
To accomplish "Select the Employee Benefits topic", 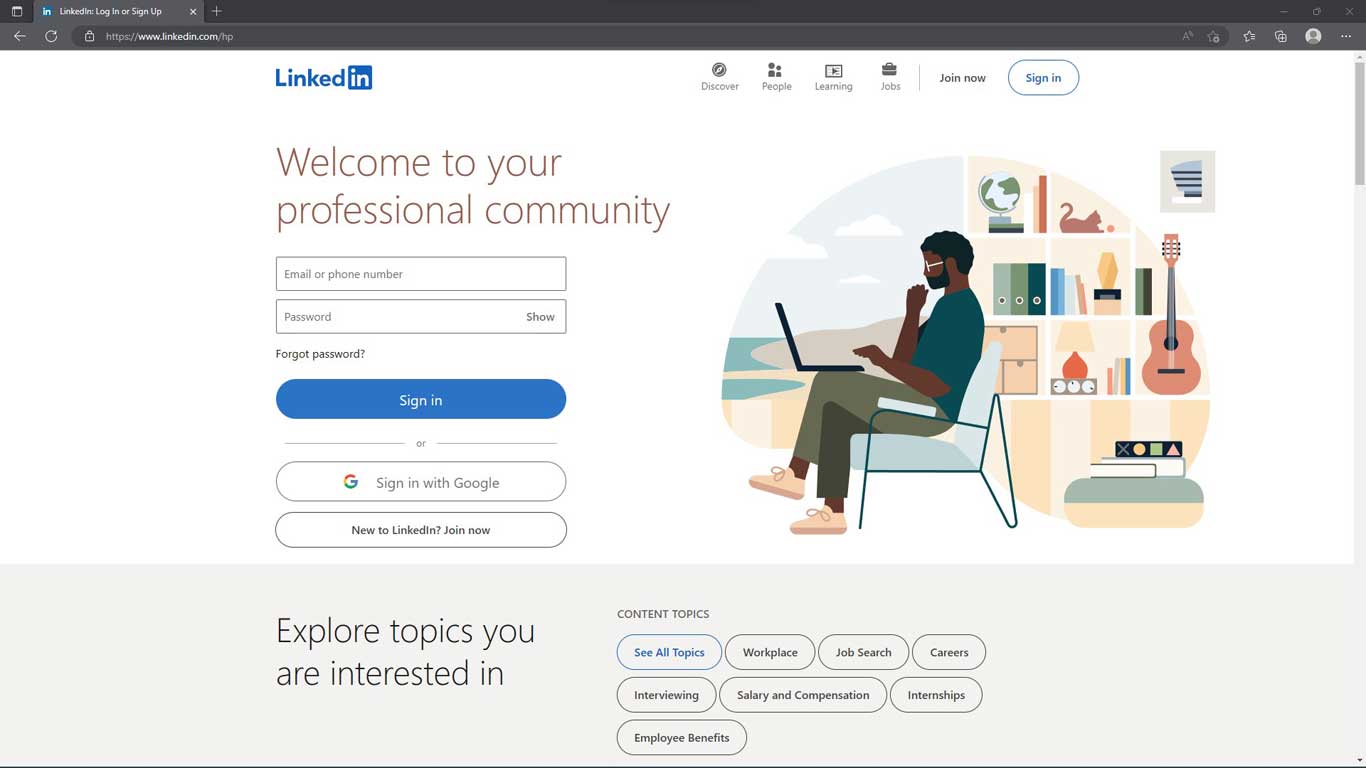I will pyautogui.click(x=682, y=738).
